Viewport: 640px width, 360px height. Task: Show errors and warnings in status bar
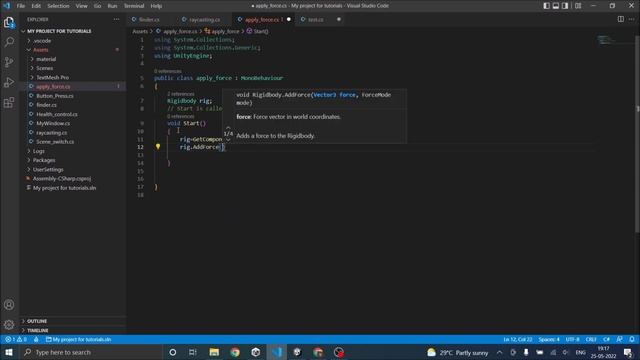[16, 339]
